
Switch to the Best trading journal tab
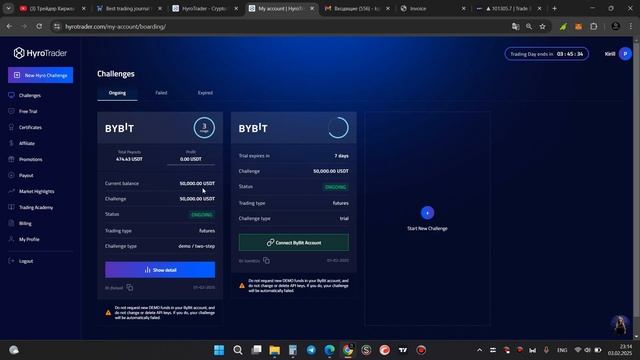pyautogui.click(x=129, y=9)
